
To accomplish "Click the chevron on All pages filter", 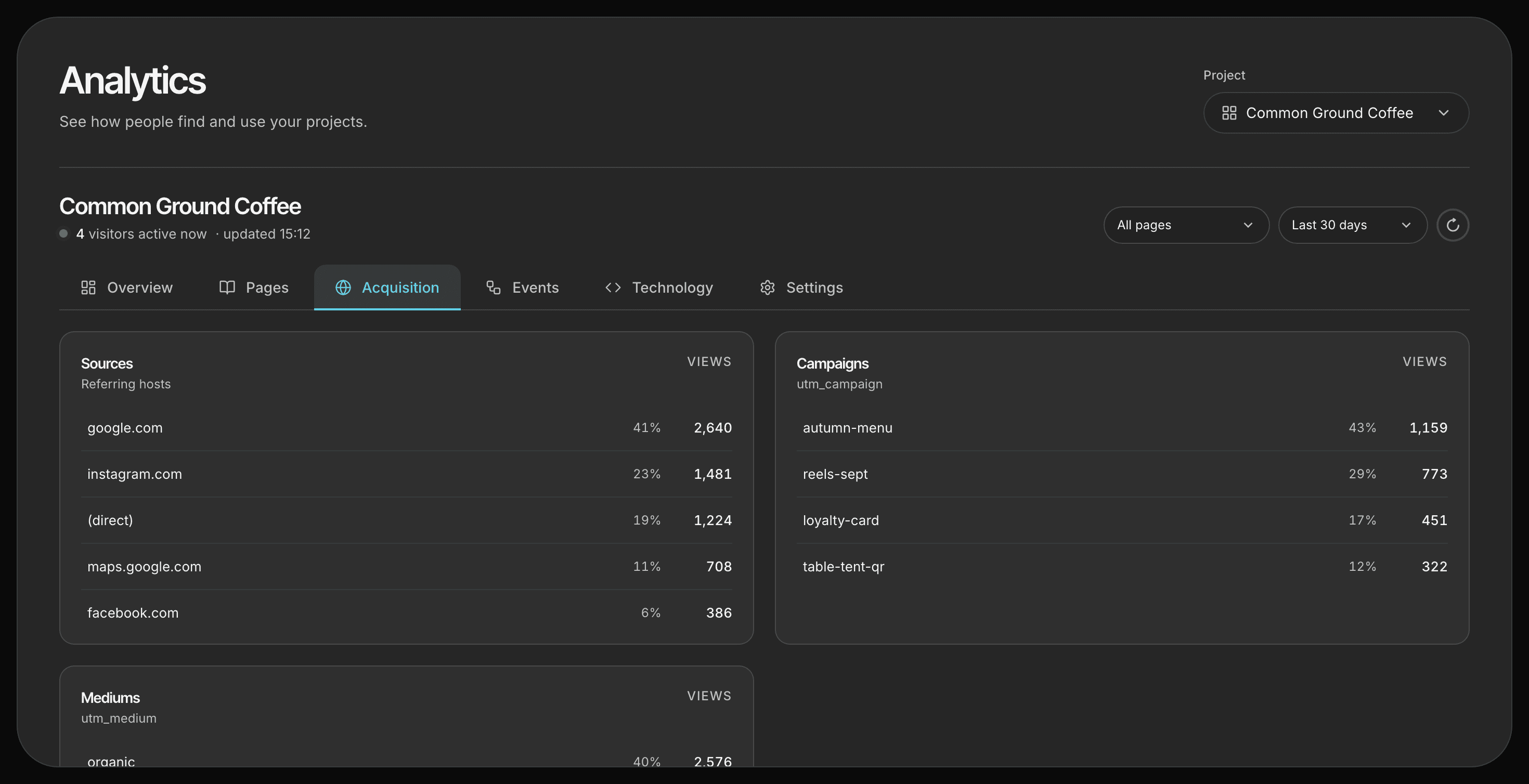I will (x=1248, y=225).
